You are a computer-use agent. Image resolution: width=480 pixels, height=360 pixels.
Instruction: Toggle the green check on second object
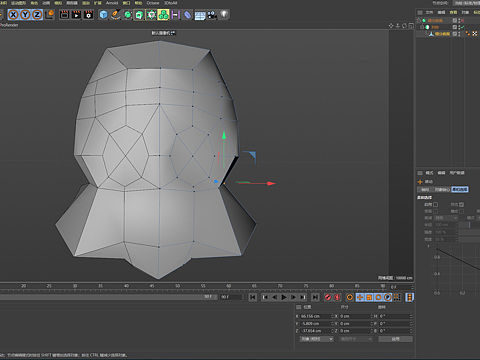point(463,27)
